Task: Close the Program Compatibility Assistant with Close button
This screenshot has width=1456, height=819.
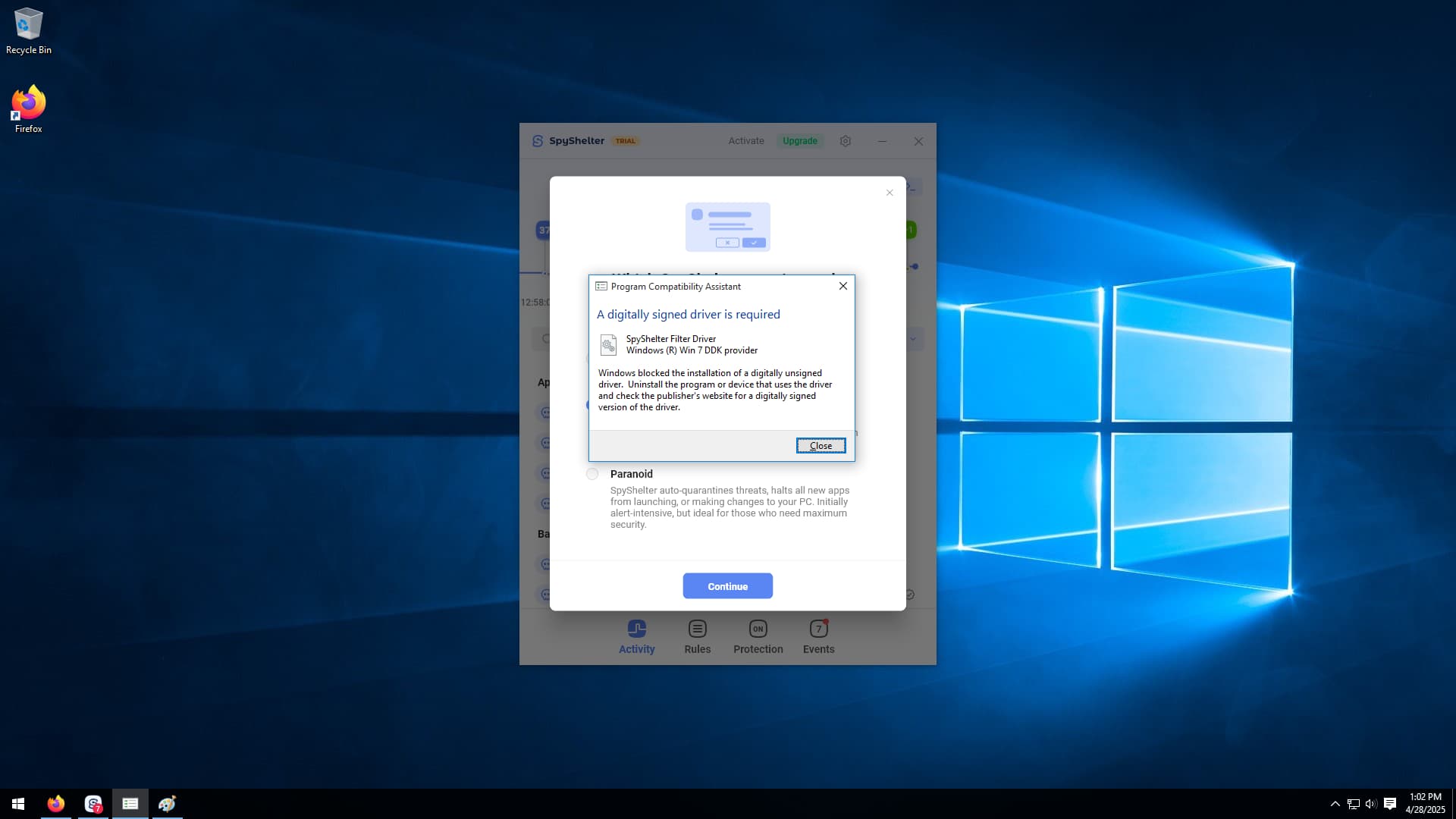Action: tap(821, 446)
